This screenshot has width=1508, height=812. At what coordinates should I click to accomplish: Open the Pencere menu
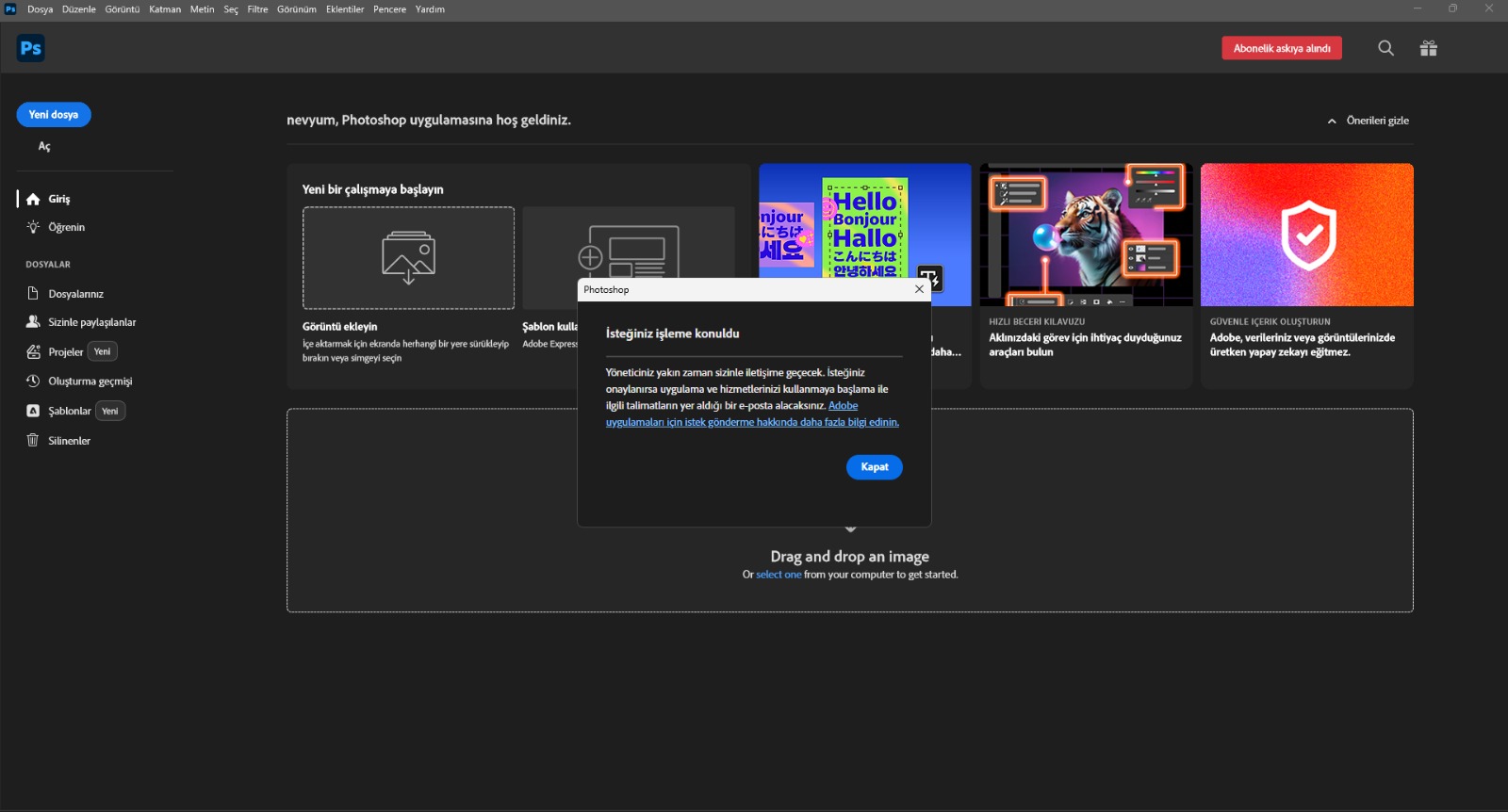(390, 9)
